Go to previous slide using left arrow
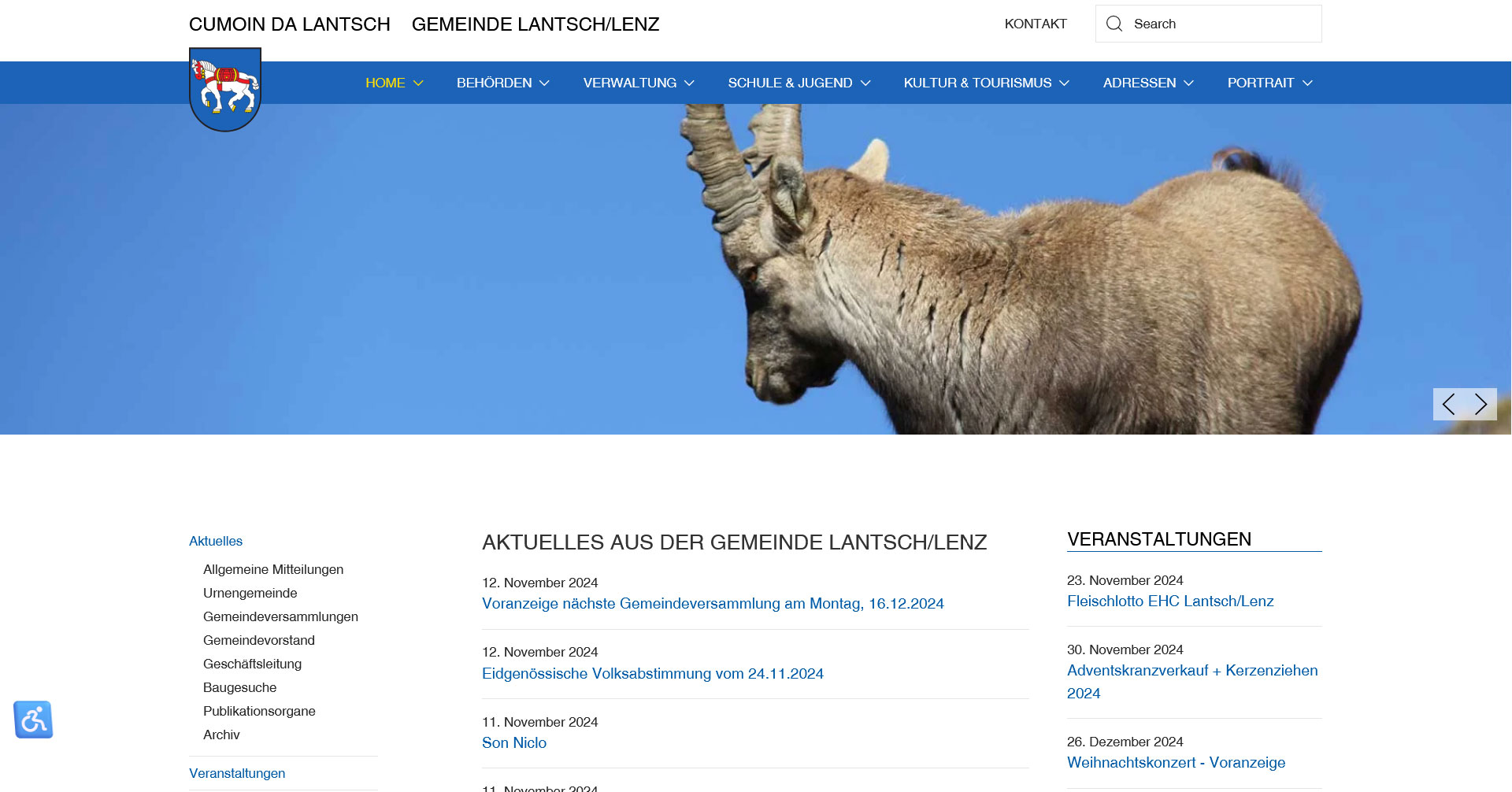The width and height of the screenshot is (1512, 792). tap(1447, 404)
